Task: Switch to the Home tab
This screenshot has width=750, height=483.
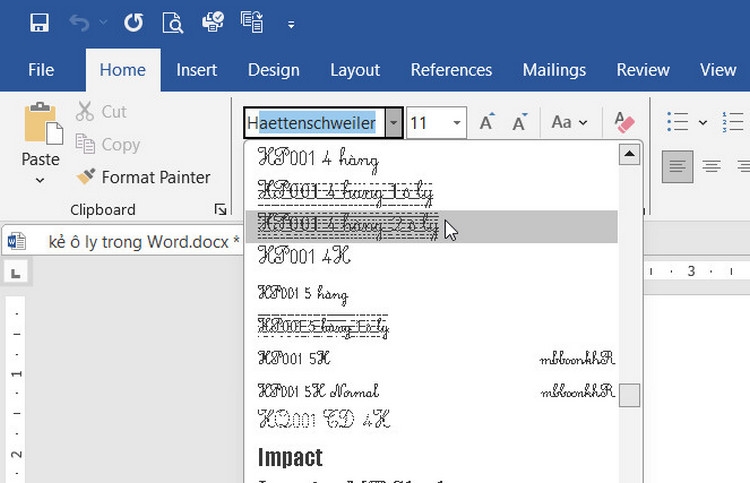Action: 123,70
